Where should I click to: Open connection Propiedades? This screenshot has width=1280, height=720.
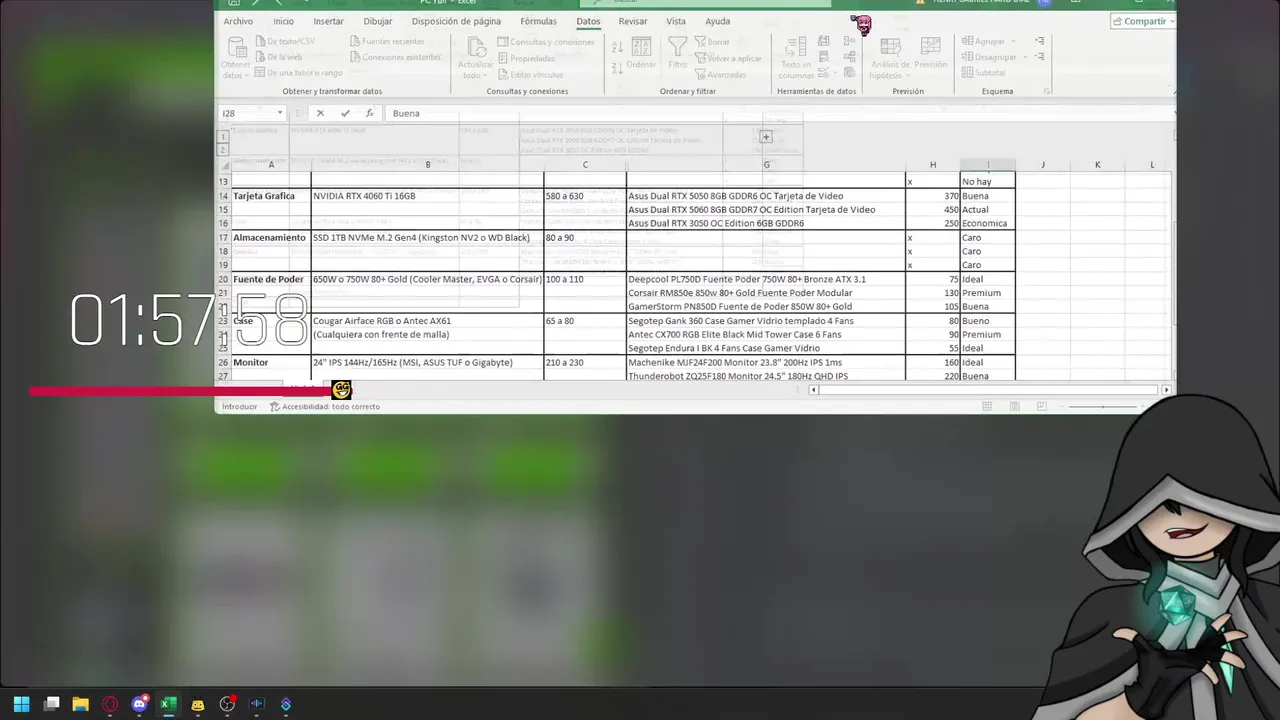pyautogui.click(x=526, y=58)
